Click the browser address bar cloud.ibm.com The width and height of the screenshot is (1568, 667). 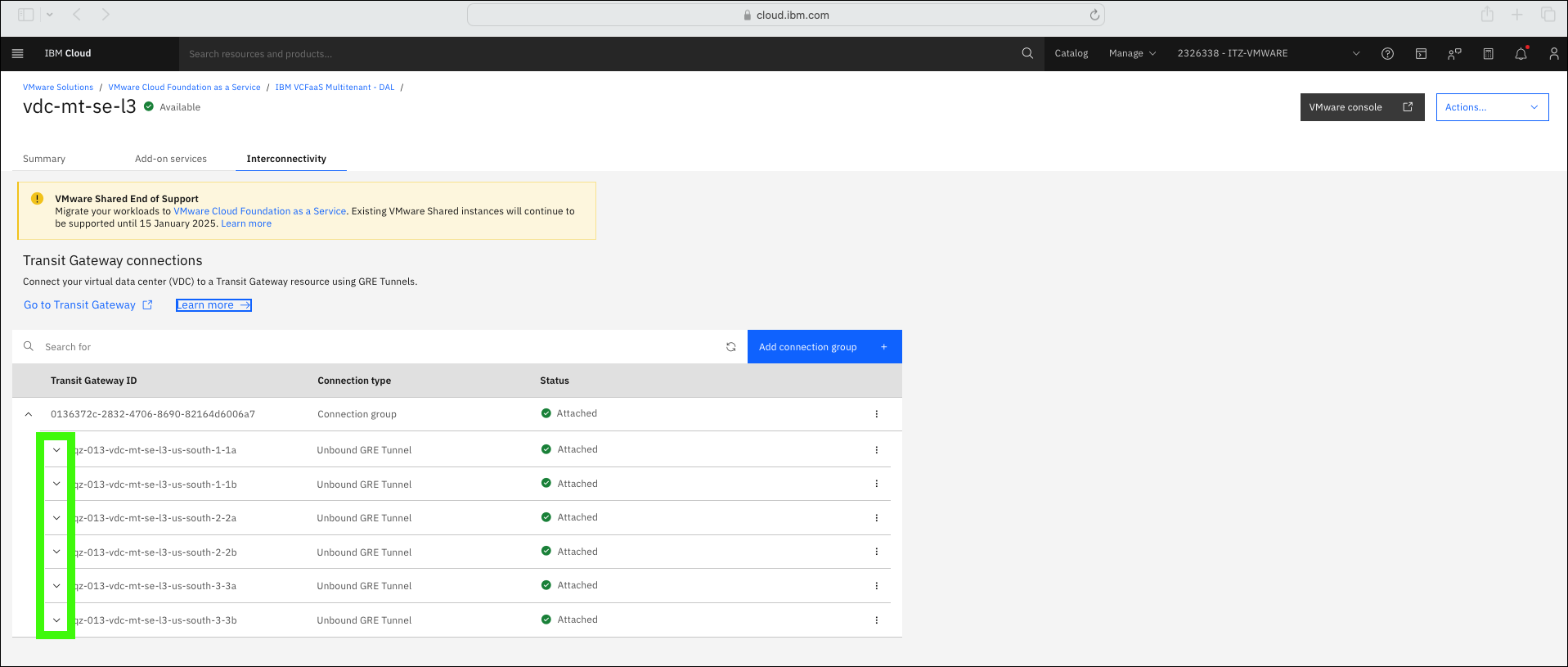pyautogui.click(x=785, y=15)
